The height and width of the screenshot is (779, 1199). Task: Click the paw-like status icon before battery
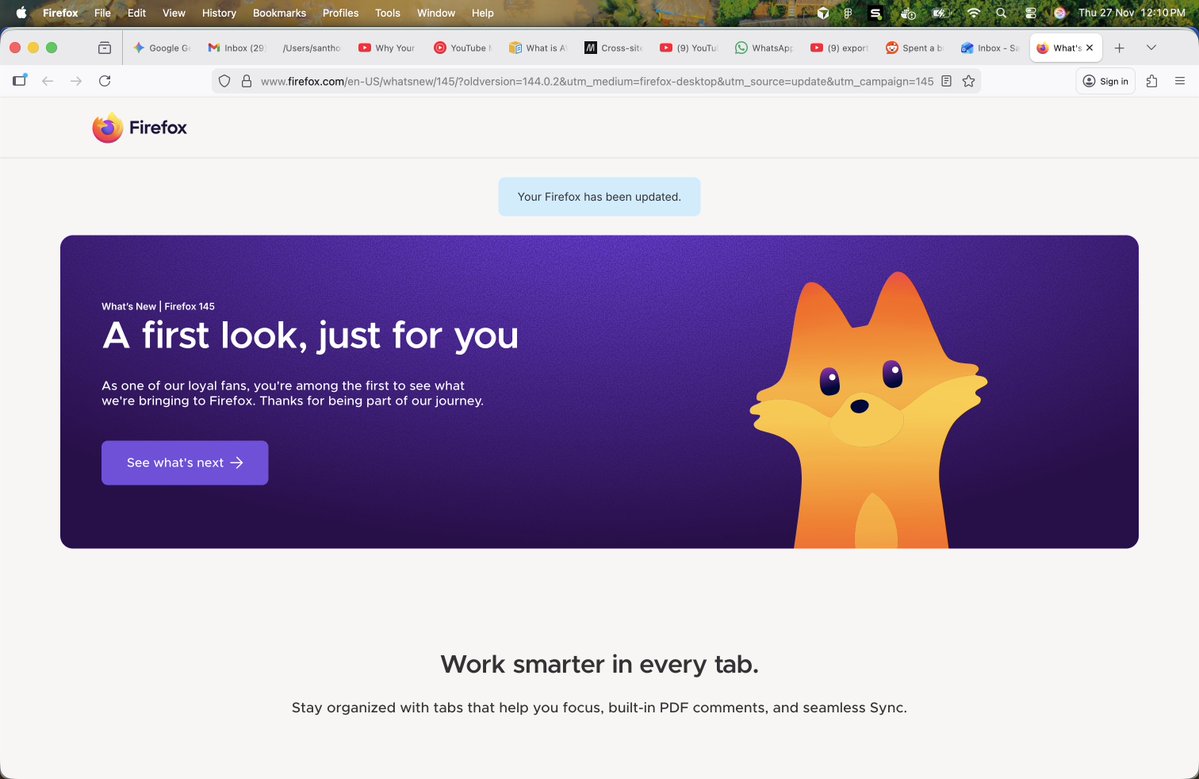coord(908,13)
